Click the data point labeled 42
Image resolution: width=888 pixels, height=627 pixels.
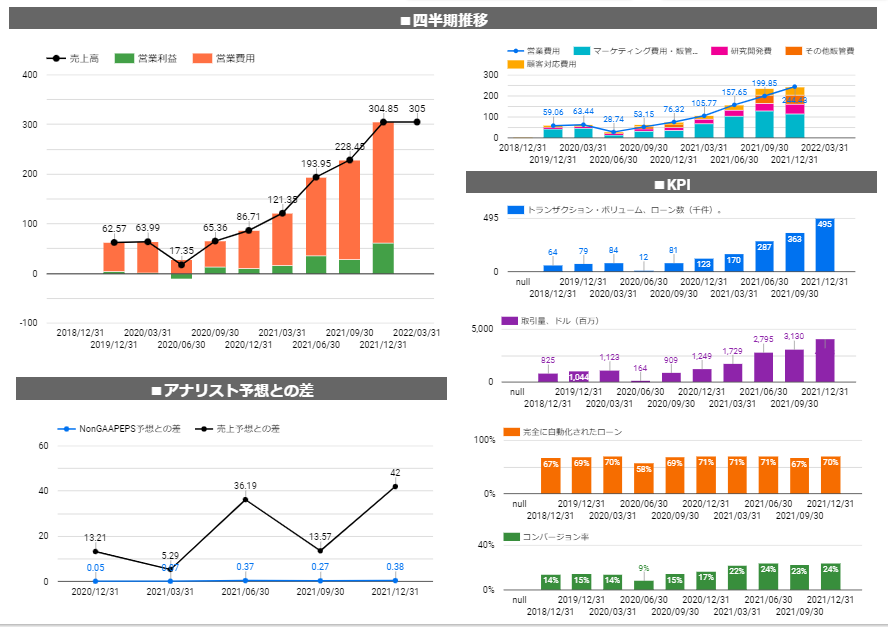click(395, 487)
